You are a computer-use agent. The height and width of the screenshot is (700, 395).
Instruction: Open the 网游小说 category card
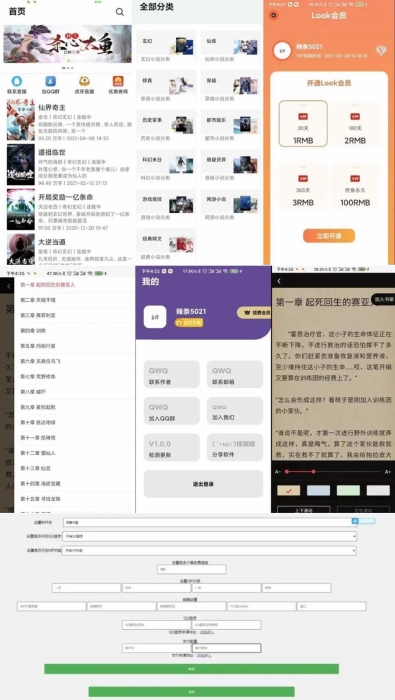pyautogui.click(x=231, y=205)
